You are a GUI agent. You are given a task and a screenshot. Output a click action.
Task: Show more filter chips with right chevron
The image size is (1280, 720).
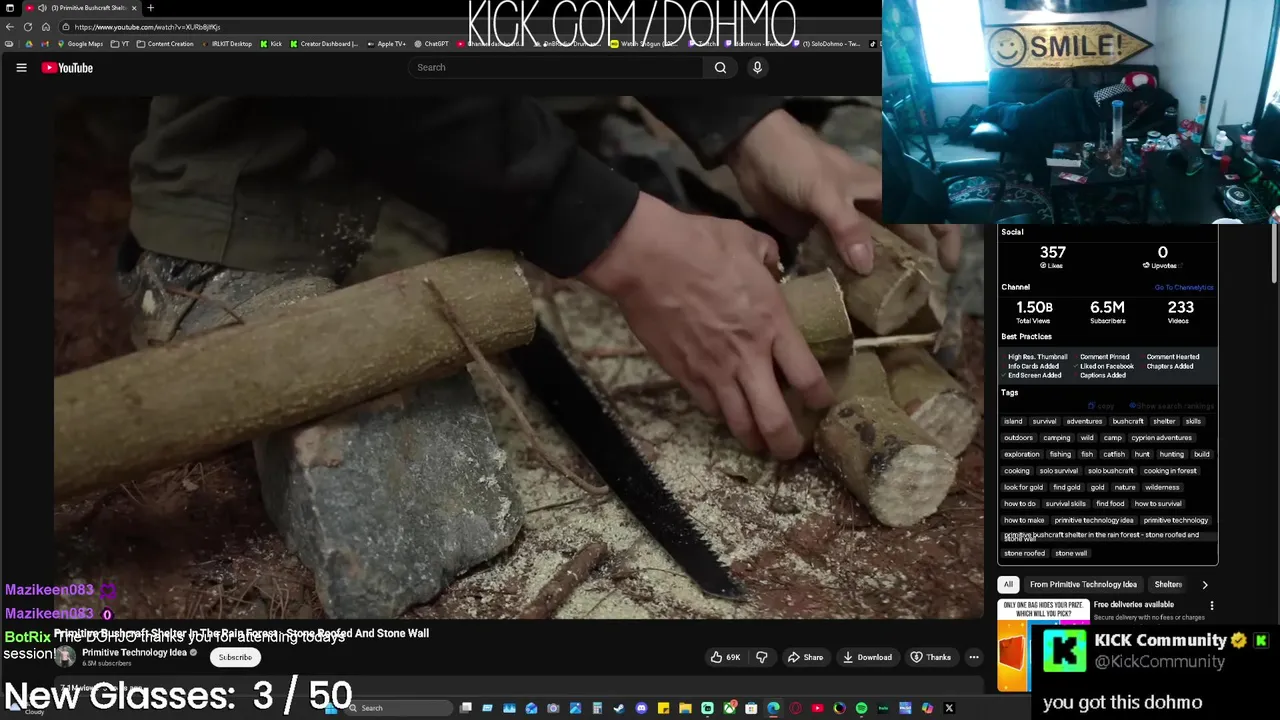(1205, 584)
